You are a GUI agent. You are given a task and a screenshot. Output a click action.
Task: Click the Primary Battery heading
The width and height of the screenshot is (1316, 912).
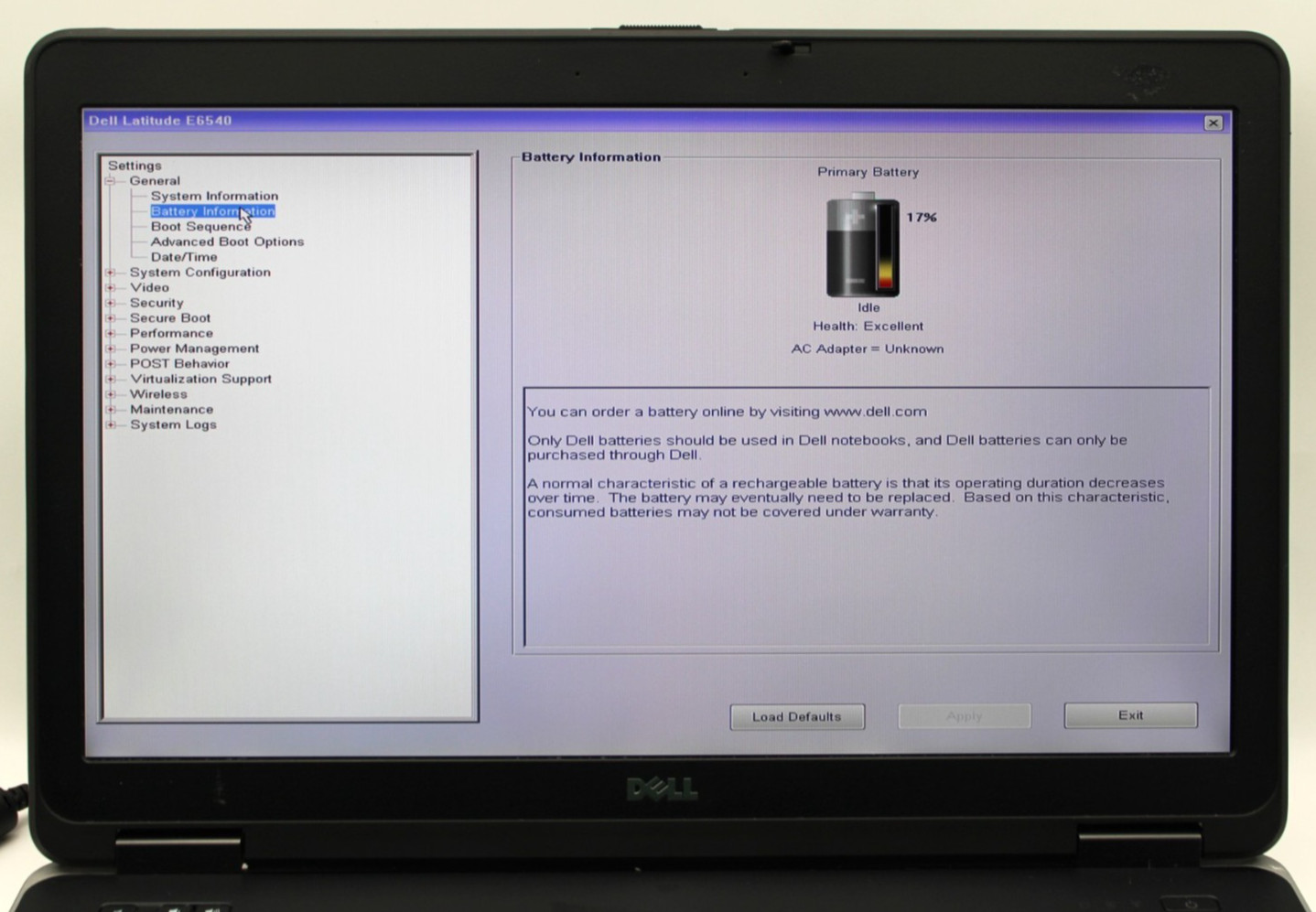[868, 172]
